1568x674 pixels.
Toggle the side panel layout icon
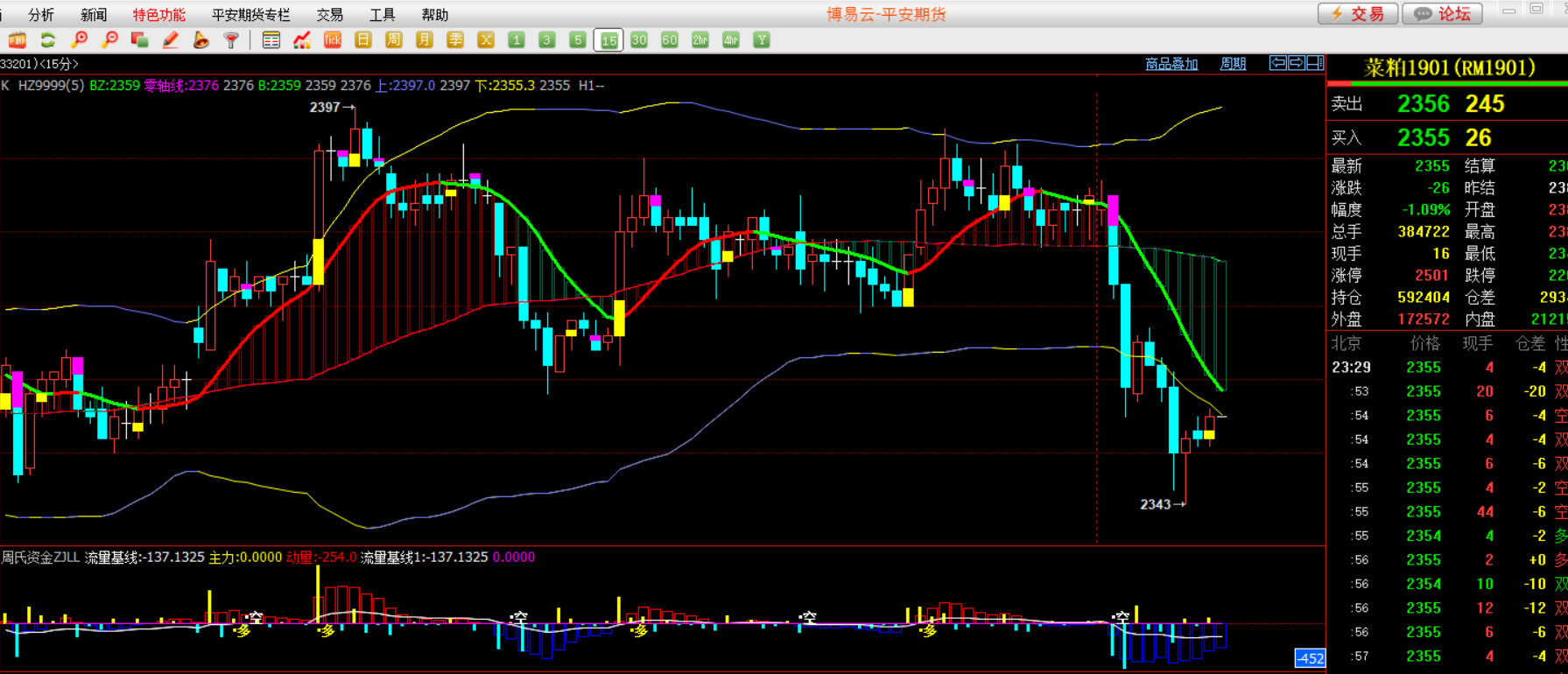(x=1315, y=63)
